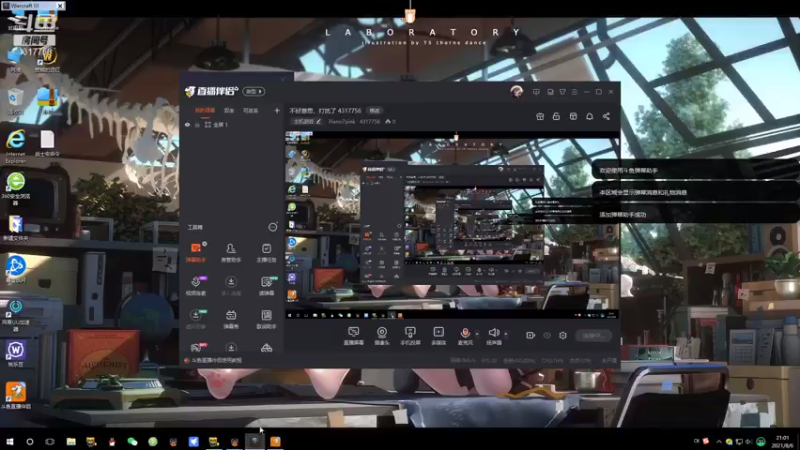Open Internet Explorer desktop icon
The width and height of the screenshot is (800, 450).
click(15, 146)
